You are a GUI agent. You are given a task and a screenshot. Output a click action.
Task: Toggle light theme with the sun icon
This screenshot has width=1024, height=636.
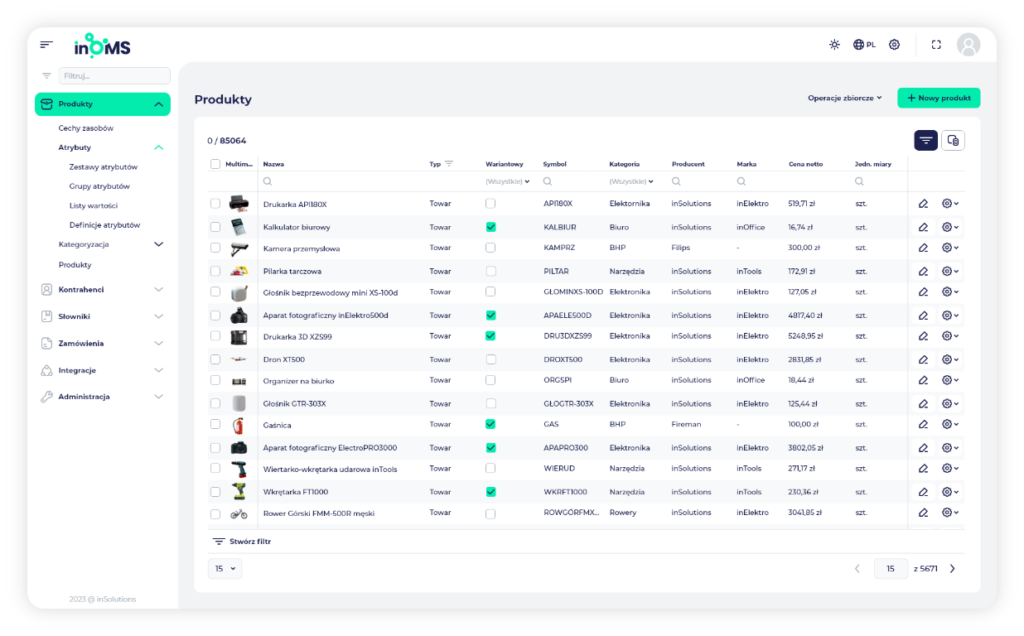coord(835,44)
